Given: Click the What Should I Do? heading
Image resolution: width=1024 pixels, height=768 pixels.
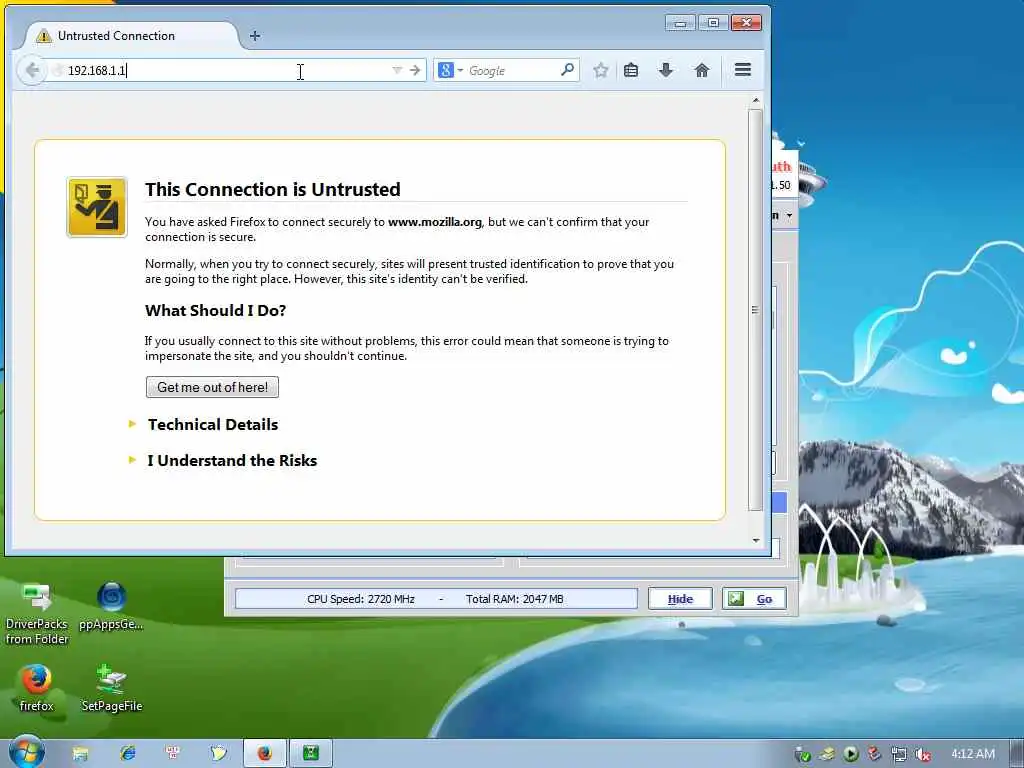Looking at the screenshot, I should (216, 310).
